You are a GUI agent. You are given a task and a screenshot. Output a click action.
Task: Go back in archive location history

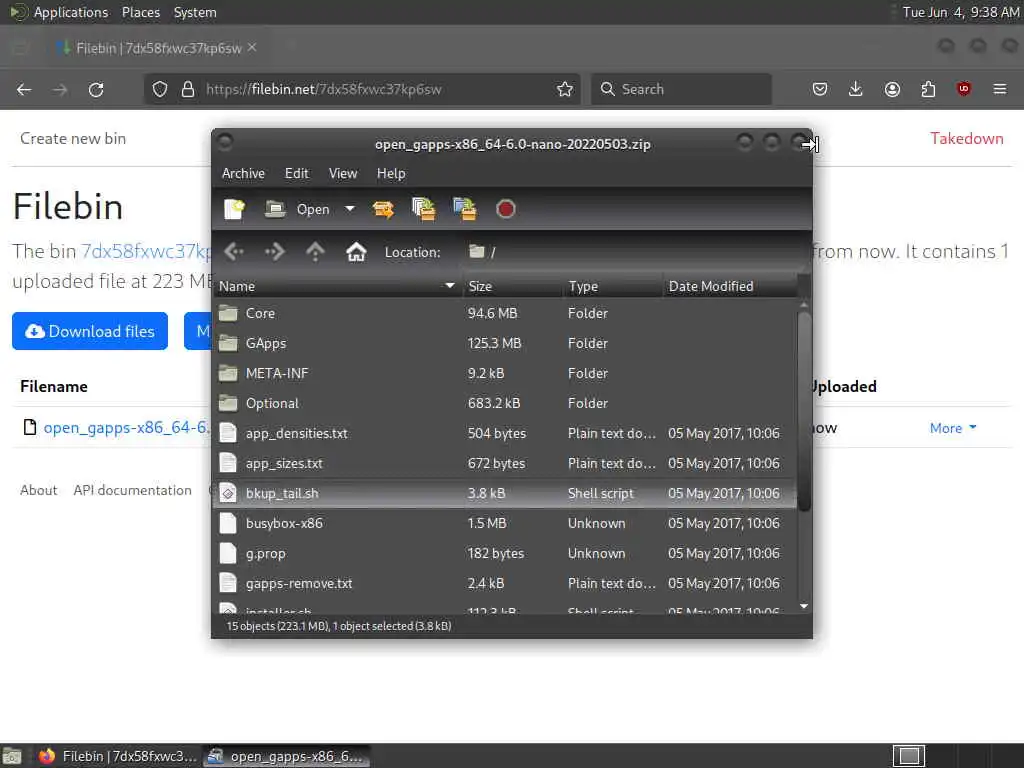(x=234, y=251)
